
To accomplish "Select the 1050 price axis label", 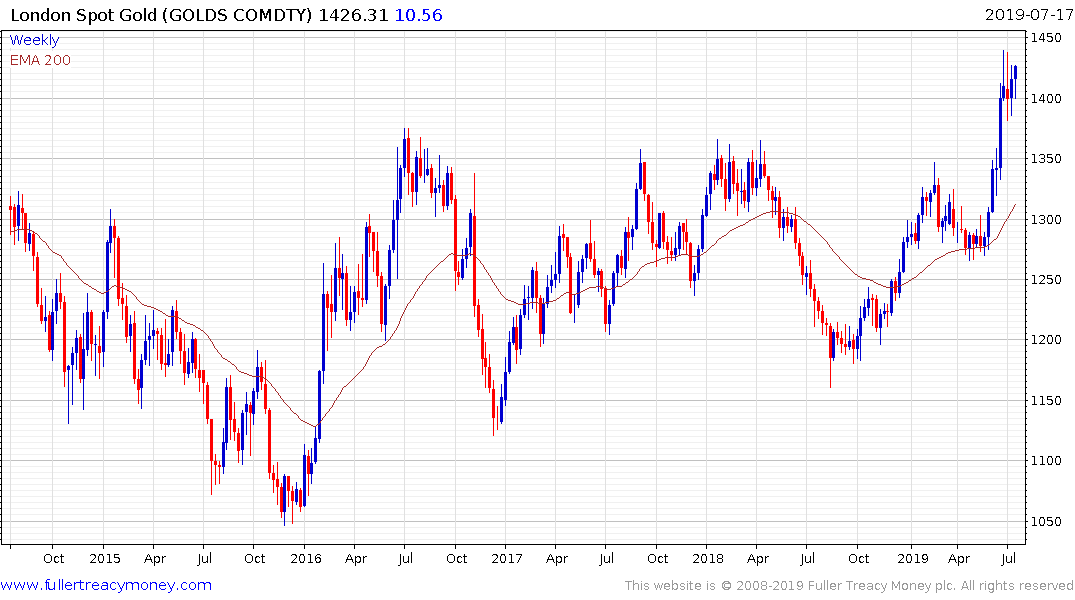I will click(1046, 521).
